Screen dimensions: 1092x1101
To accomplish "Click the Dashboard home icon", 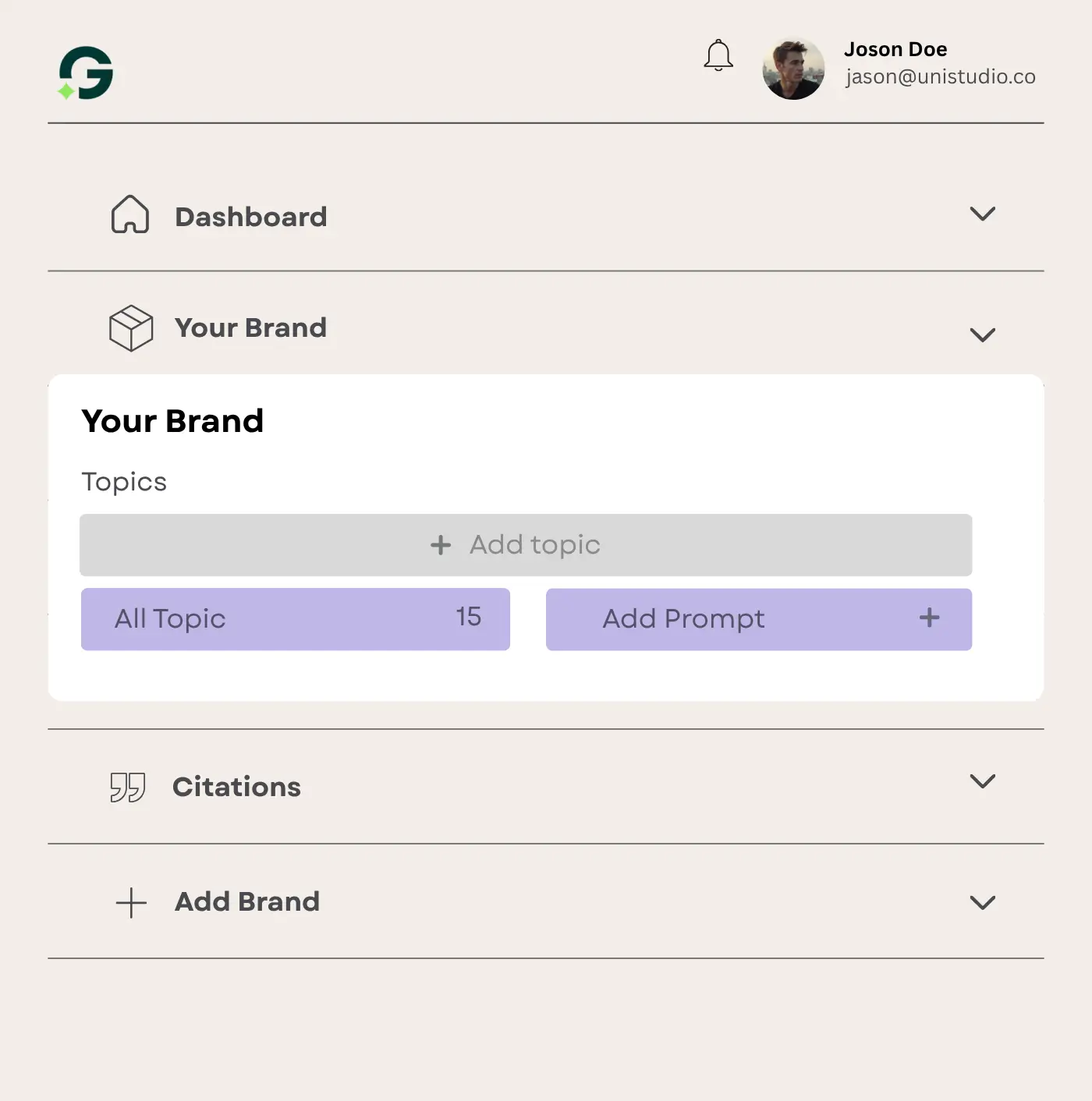I will [x=130, y=214].
